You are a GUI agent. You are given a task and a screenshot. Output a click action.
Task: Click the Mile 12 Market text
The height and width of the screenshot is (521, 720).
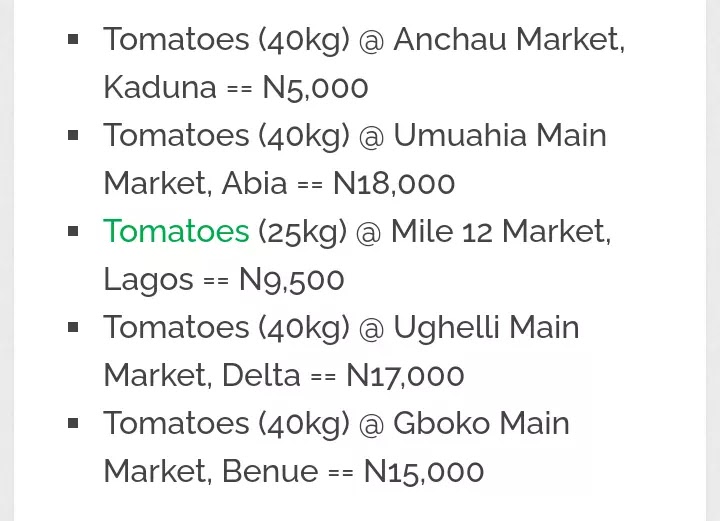[500, 232]
